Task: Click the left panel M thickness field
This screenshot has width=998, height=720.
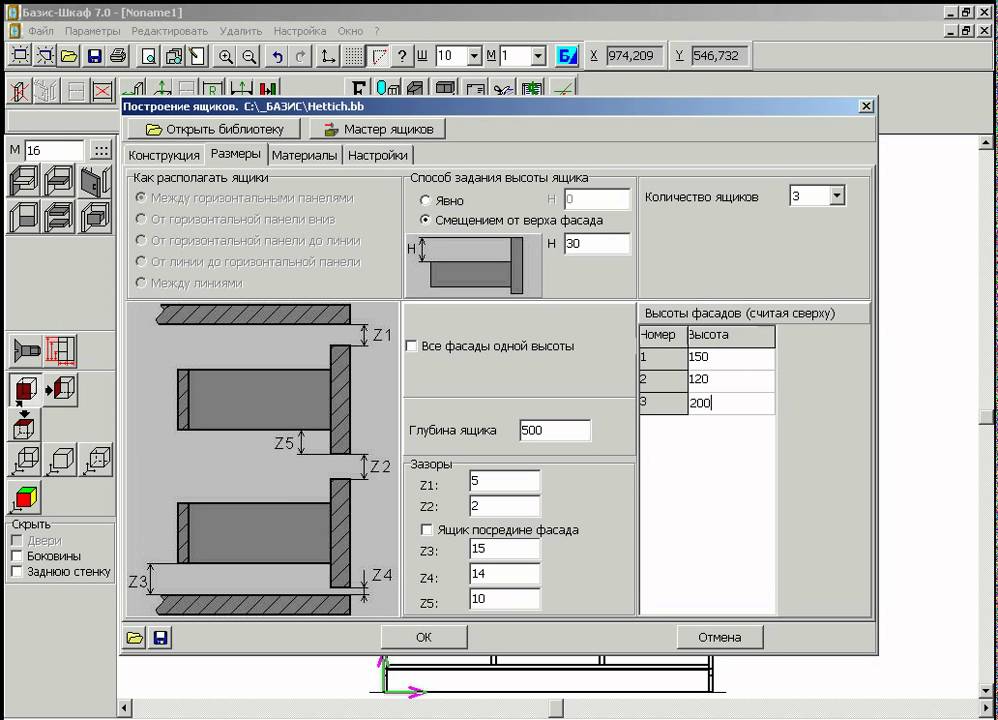Action: coord(54,150)
